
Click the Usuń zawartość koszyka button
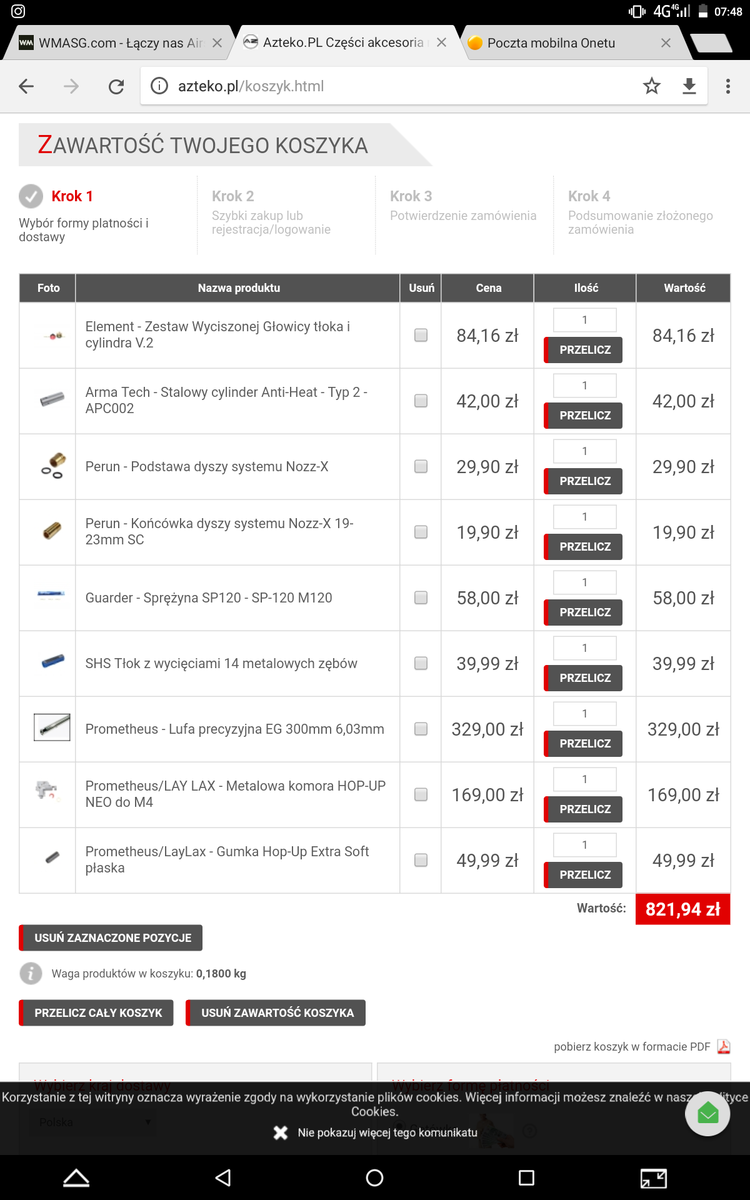[x=276, y=1013]
